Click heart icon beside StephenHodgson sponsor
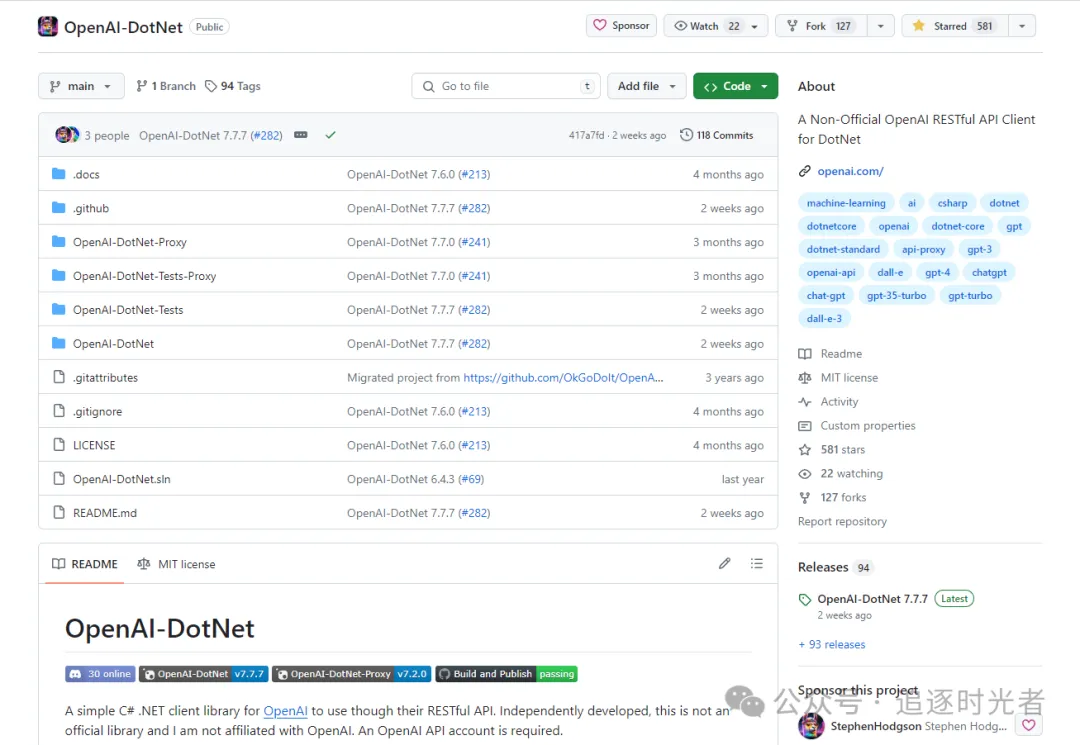Image resolution: width=1080 pixels, height=745 pixels. pos(1028,725)
